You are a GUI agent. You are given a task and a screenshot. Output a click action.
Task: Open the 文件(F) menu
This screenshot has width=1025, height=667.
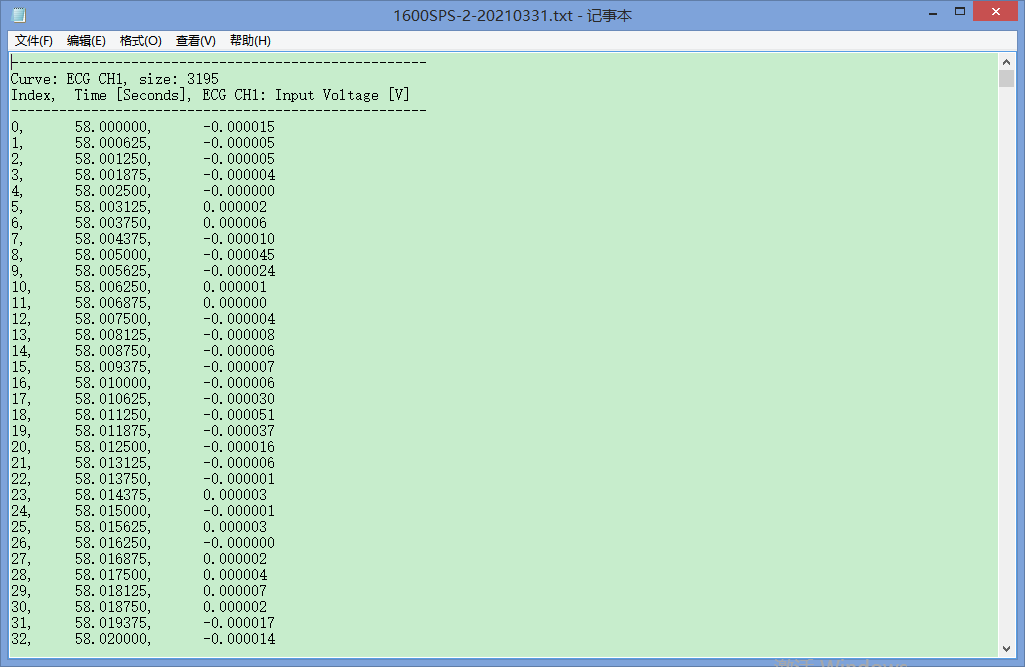tap(34, 41)
